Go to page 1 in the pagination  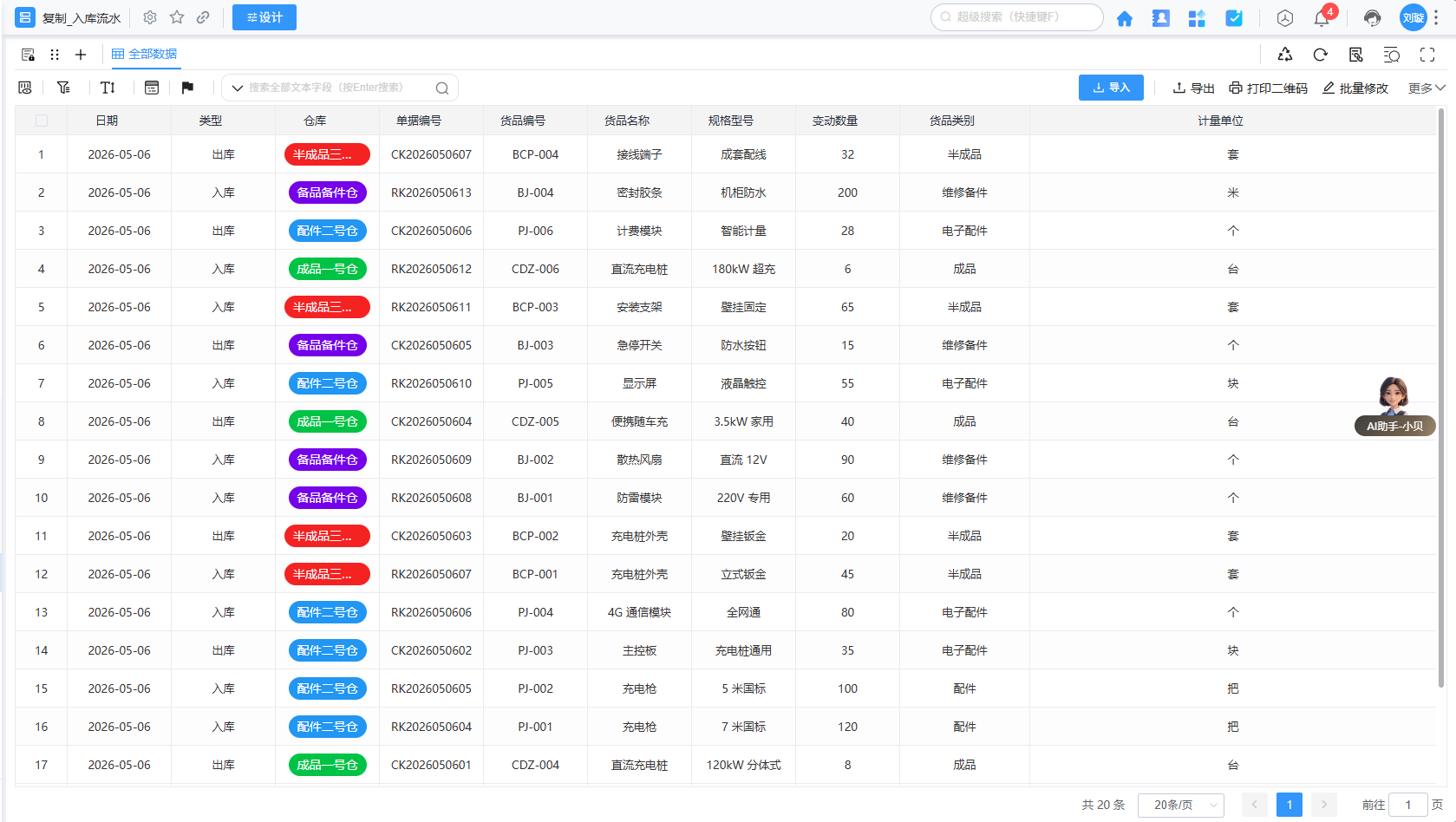(x=1290, y=805)
